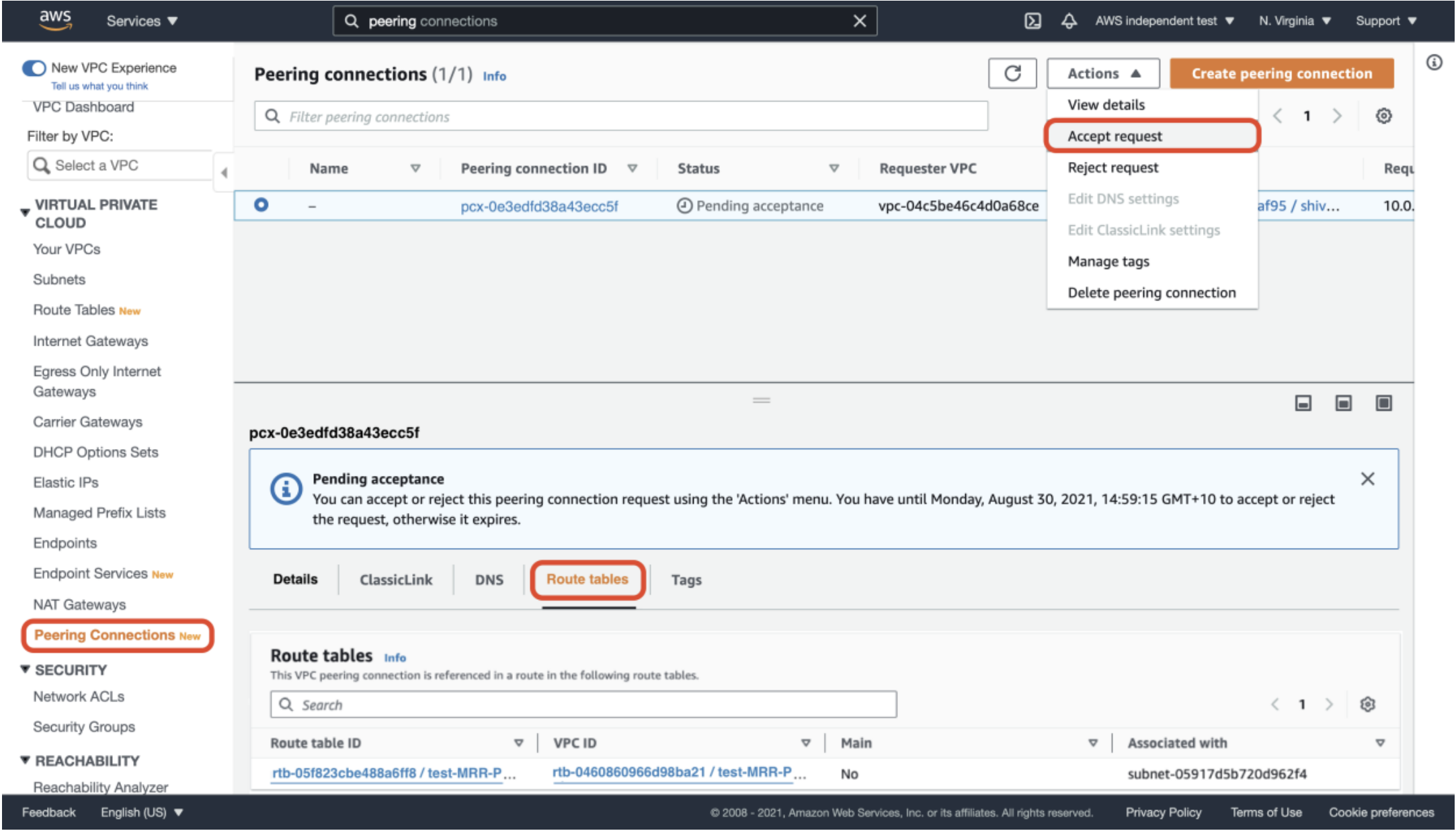The image size is (1456, 831).
Task: Open the notifications bell
Action: 1068,21
